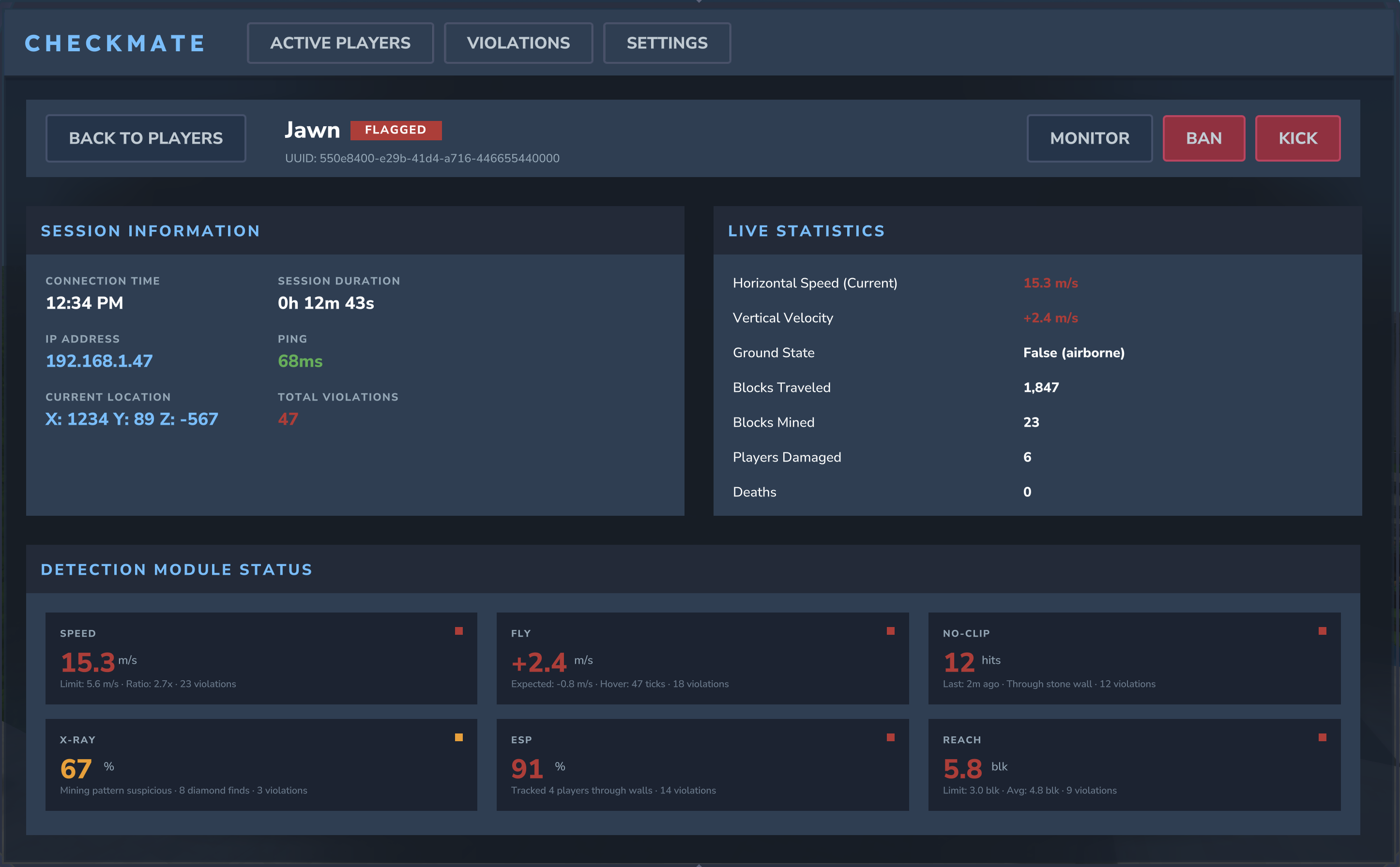This screenshot has height=867, width=1400.
Task: Open the SETTINGS tab
Action: pyautogui.click(x=667, y=43)
